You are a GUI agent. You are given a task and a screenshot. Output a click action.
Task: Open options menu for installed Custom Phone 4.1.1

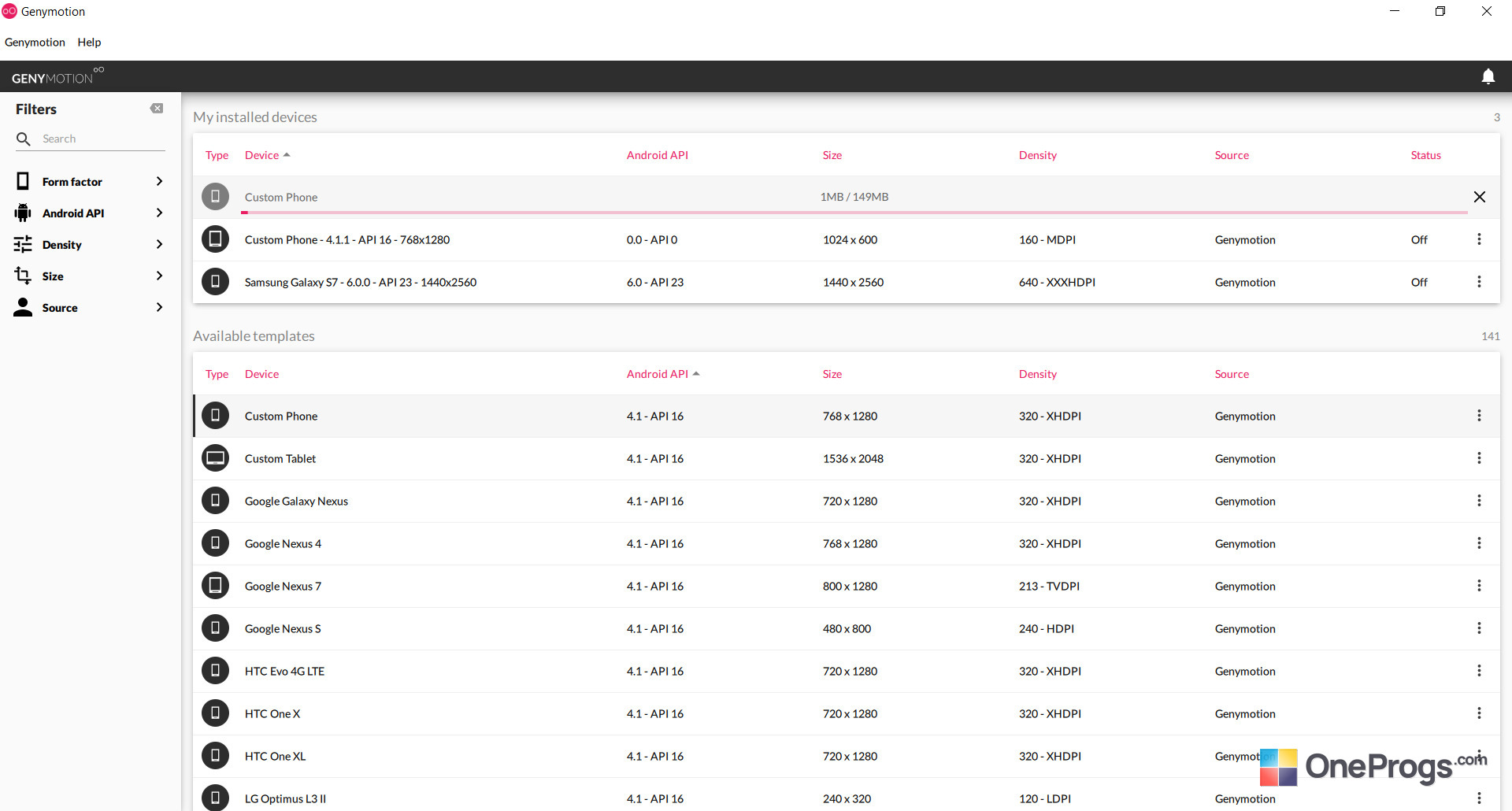coord(1479,239)
